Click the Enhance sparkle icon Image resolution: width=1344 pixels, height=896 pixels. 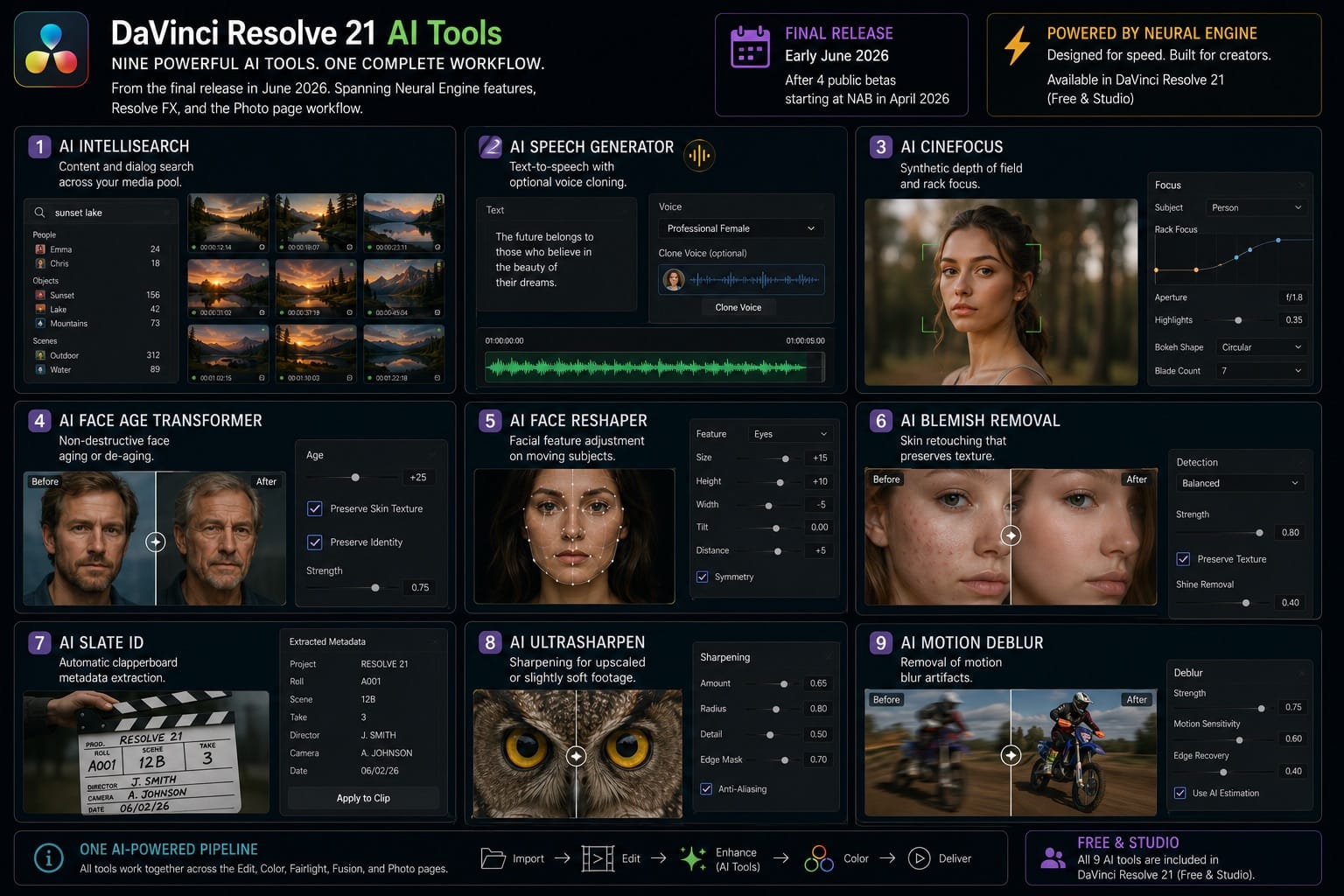tap(693, 858)
